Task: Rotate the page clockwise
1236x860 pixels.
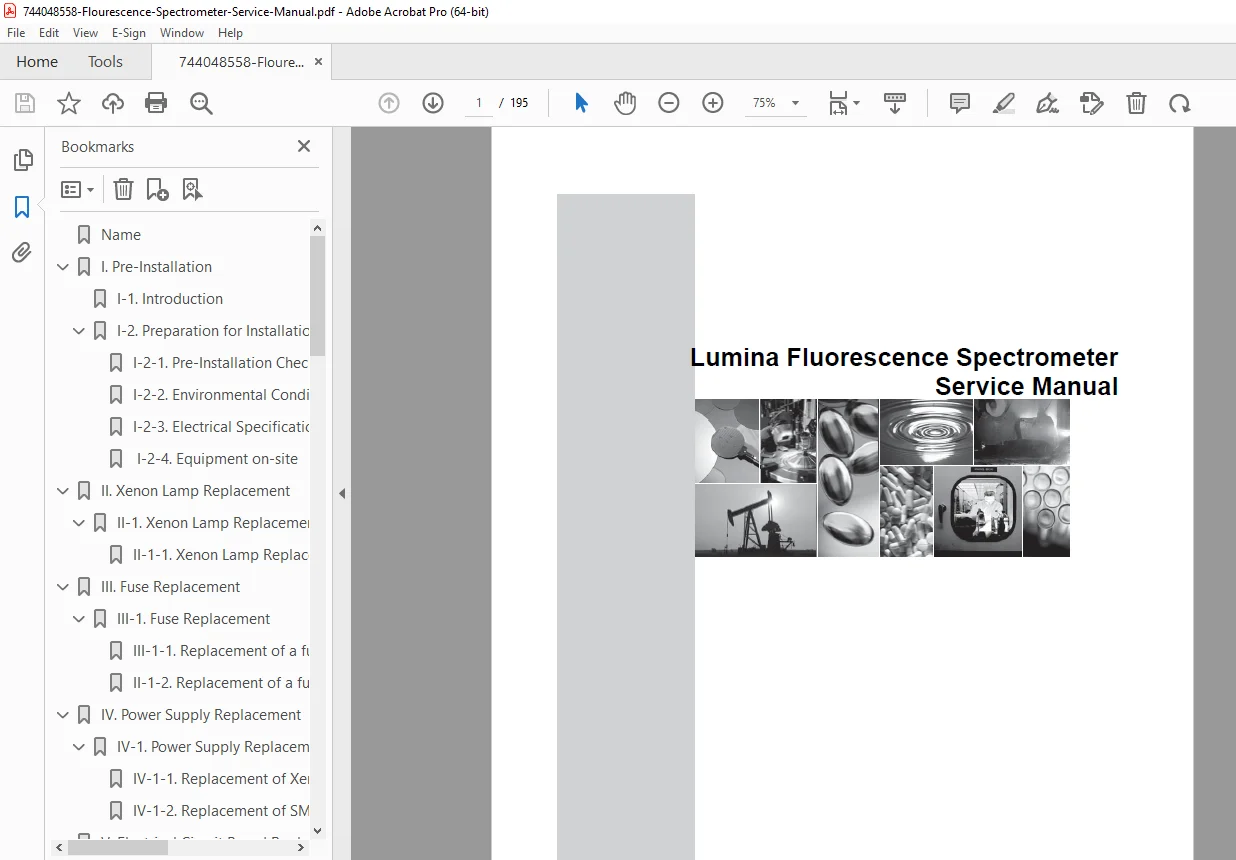Action: [x=1180, y=103]
